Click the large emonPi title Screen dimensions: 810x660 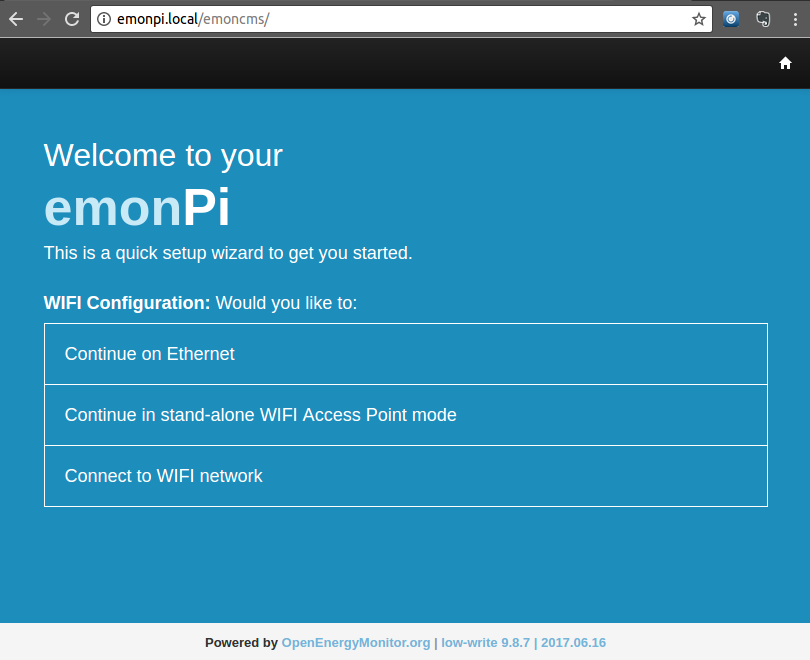click(137, 208)
